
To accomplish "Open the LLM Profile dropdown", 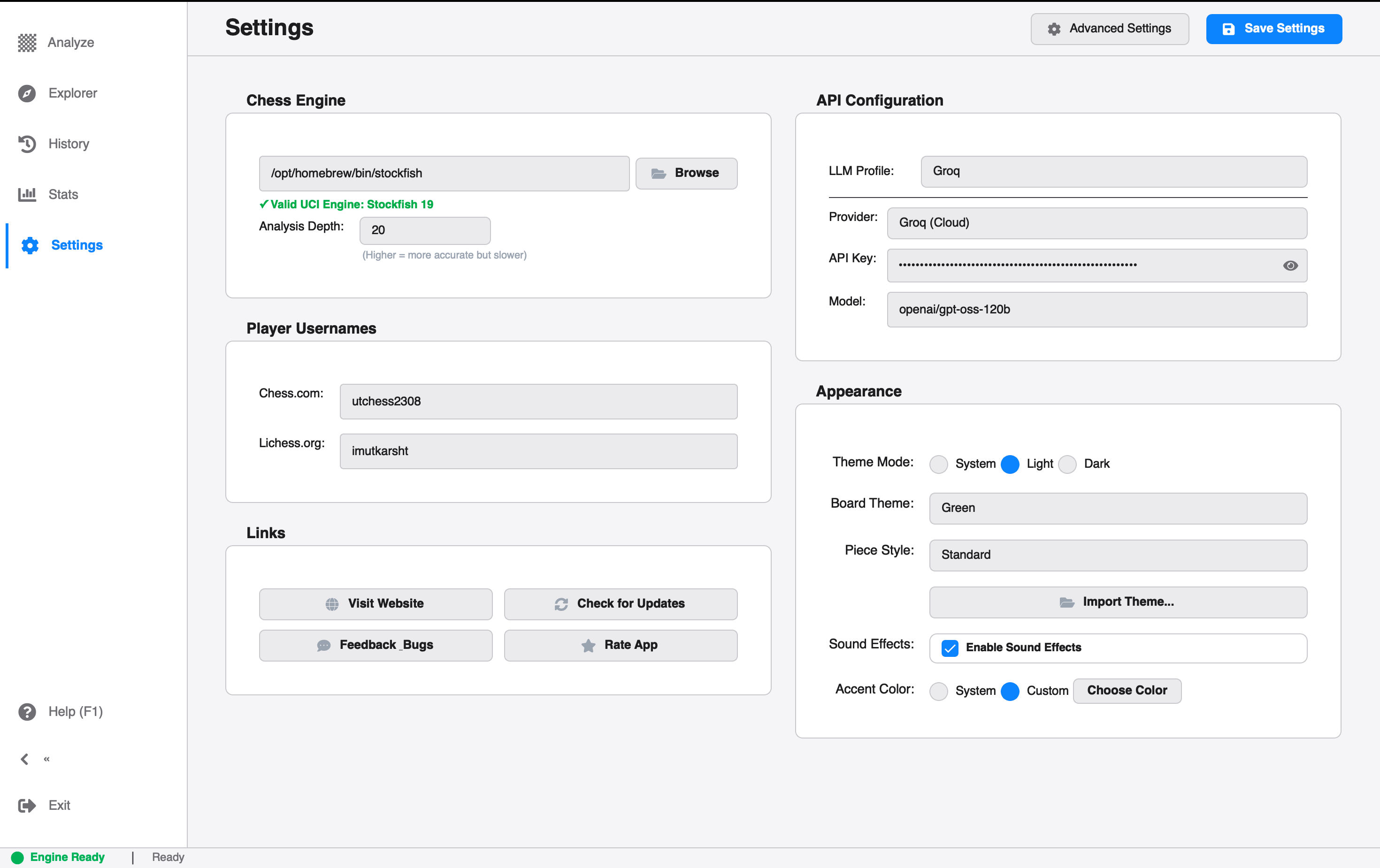I will [1113, 171].
